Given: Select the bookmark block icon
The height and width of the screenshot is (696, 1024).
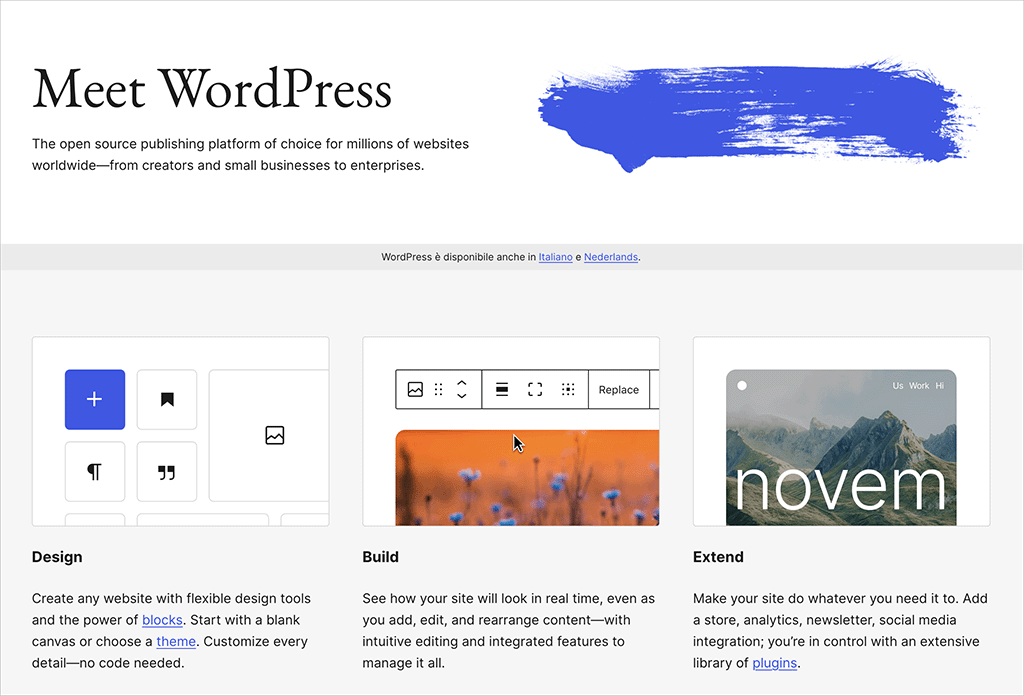Looking at the screenshot, I should coord(167,400).
